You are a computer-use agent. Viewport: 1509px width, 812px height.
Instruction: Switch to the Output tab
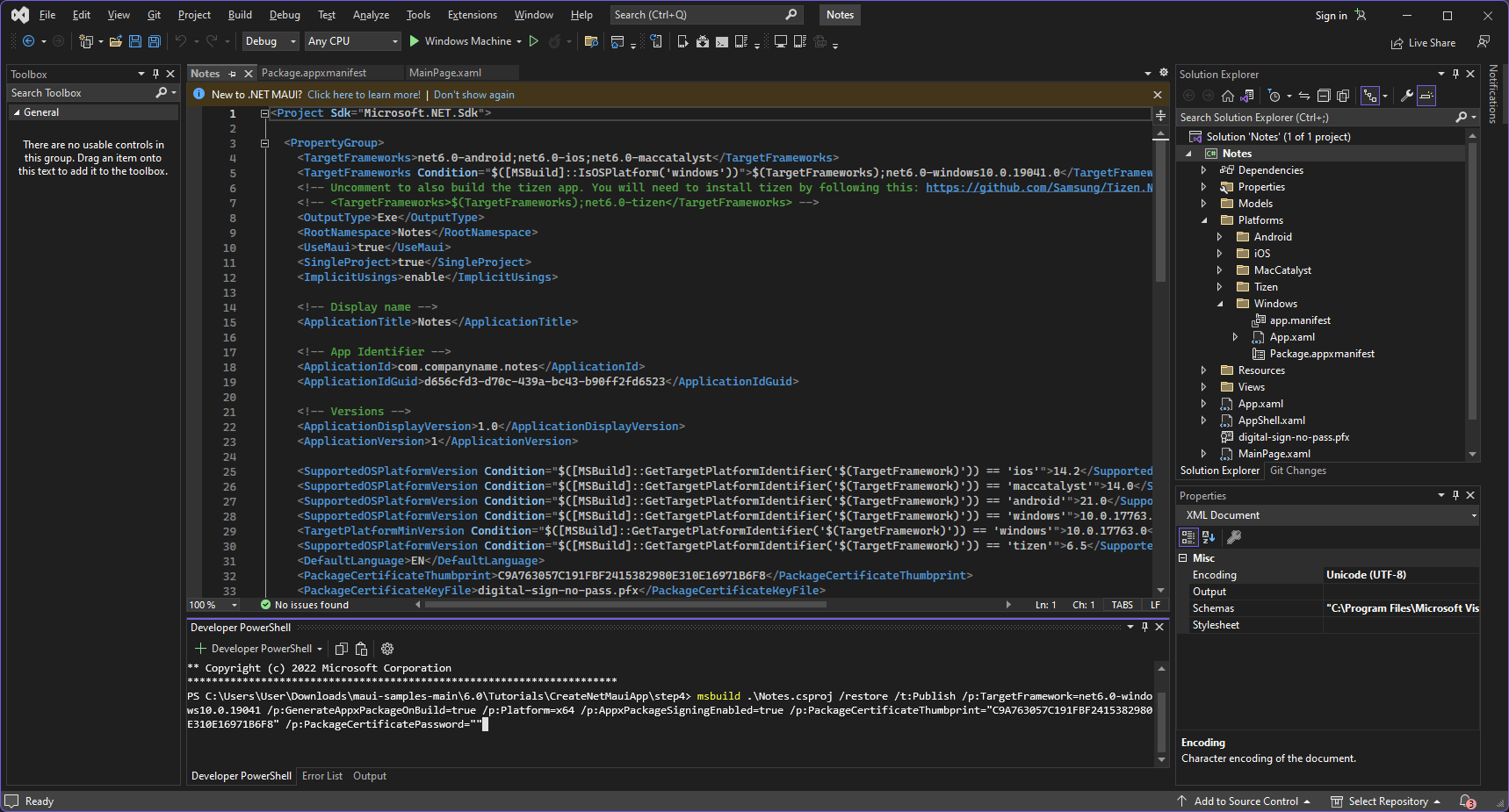(x=370, y=776)
